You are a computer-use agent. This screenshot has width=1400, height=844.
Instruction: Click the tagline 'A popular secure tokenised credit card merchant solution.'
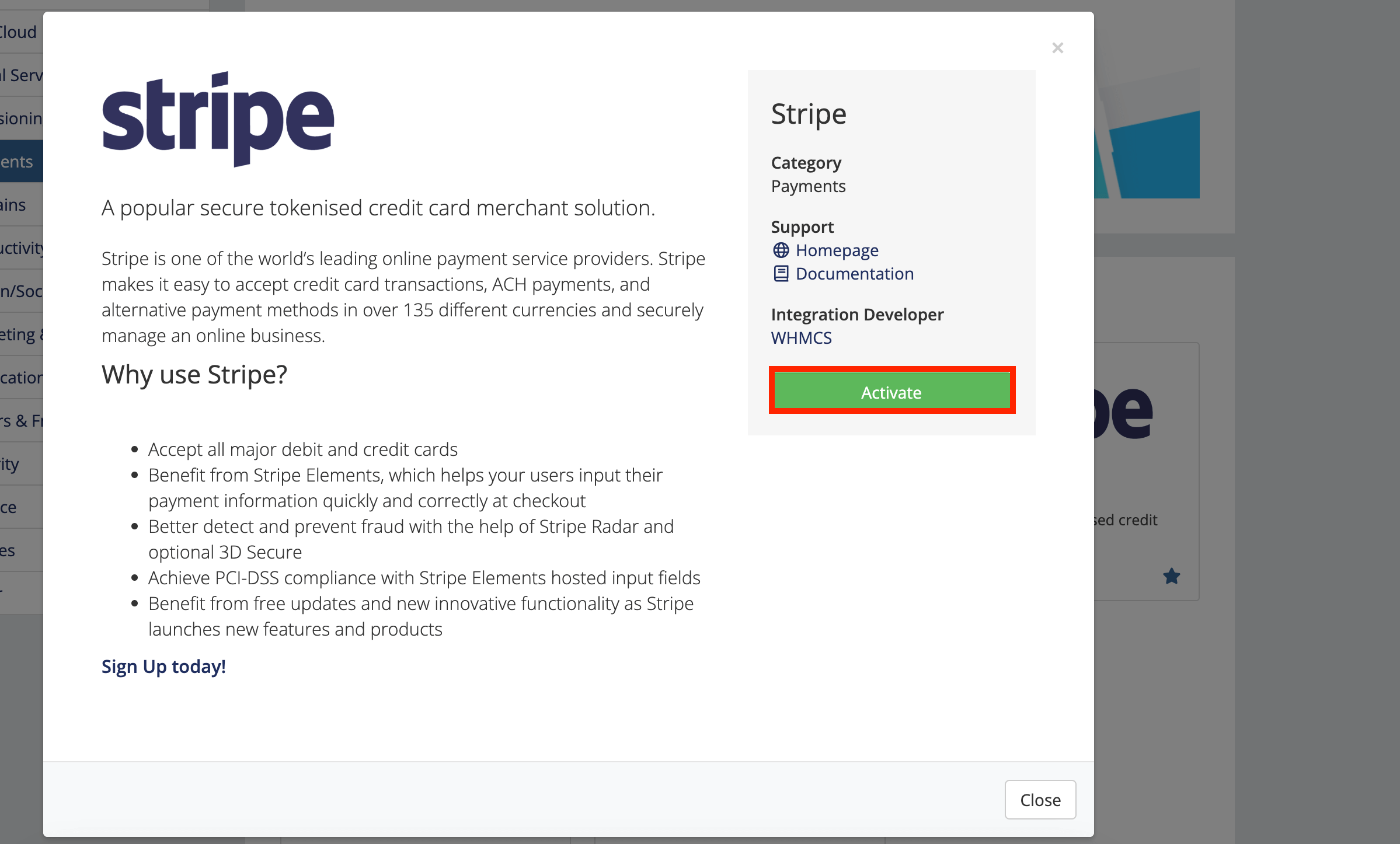point(378,208)
